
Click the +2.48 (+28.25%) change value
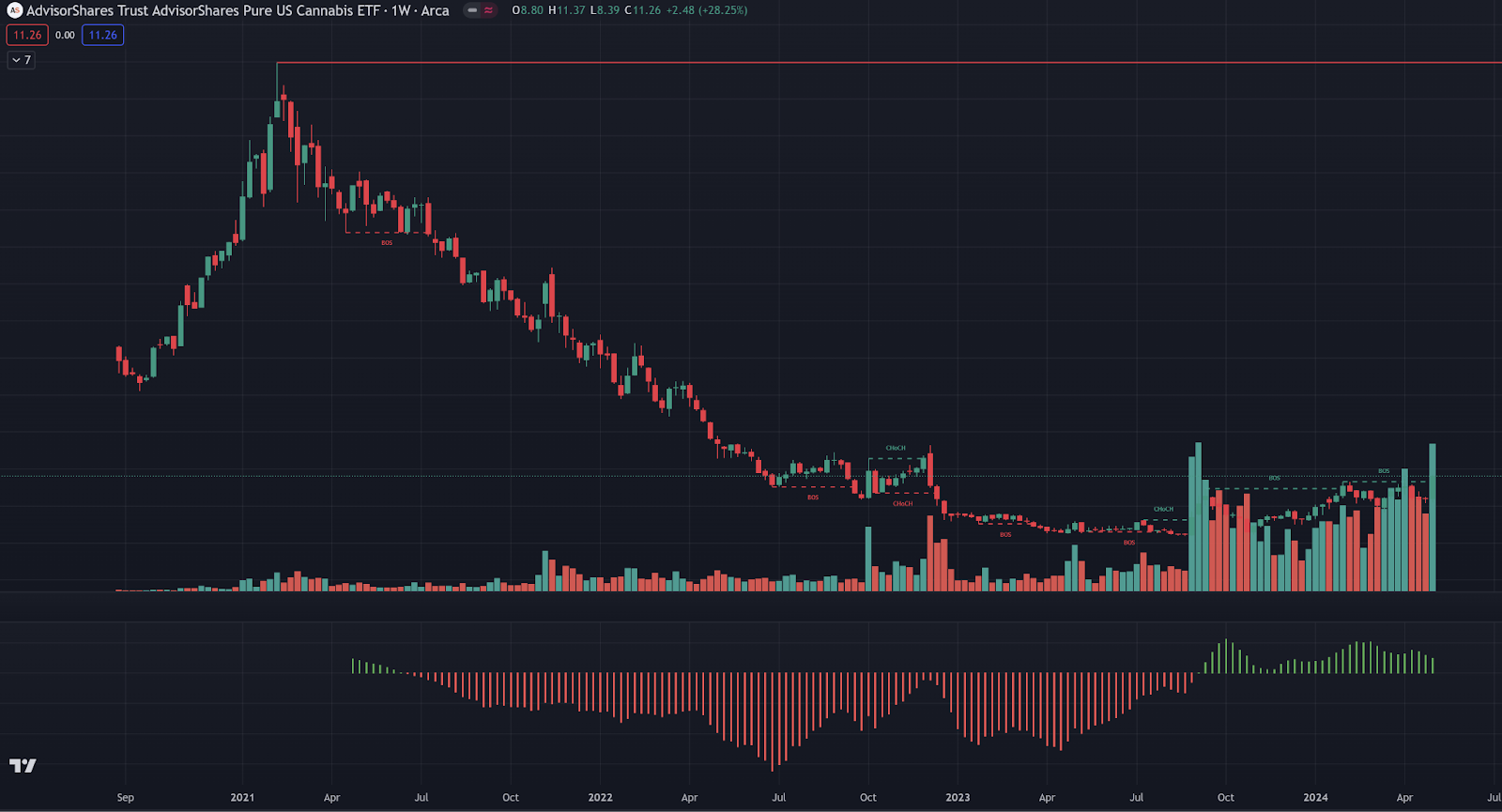pos(707,10)
